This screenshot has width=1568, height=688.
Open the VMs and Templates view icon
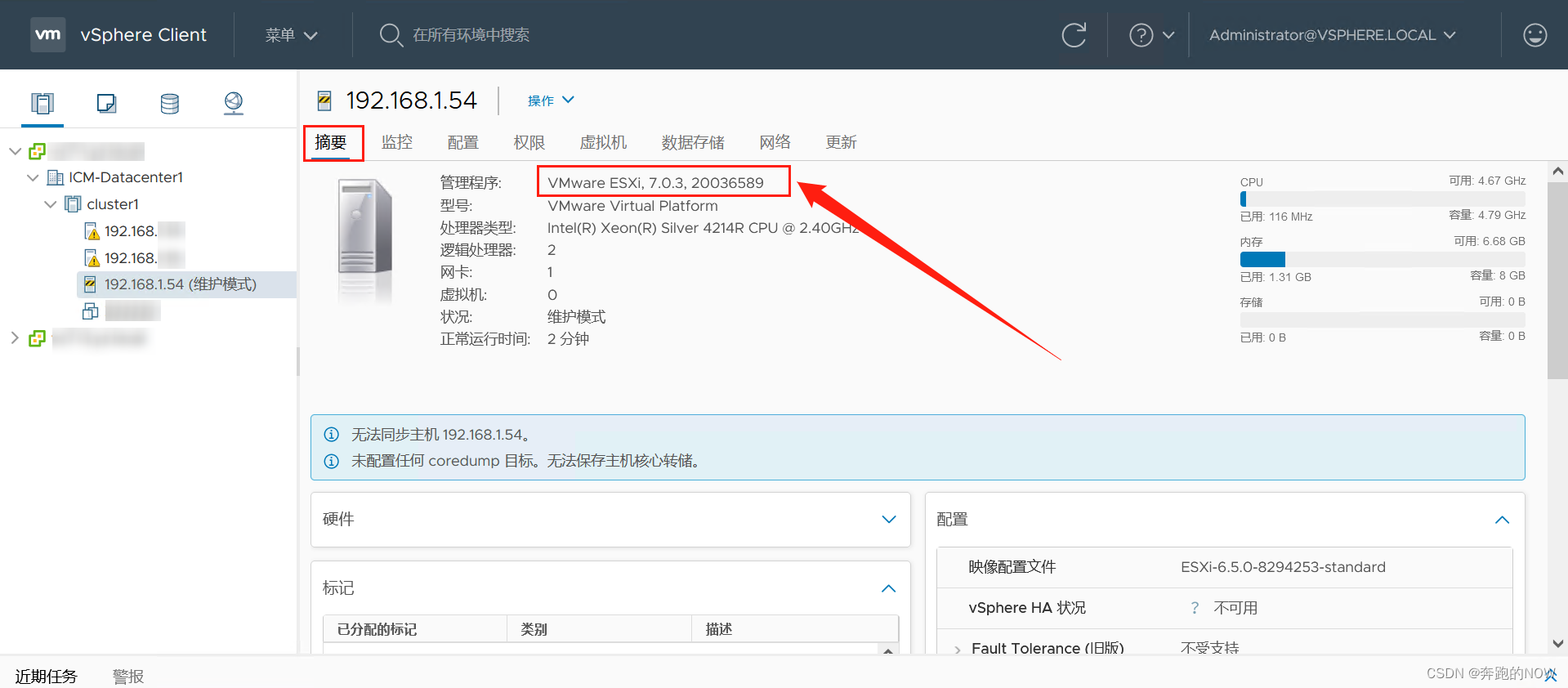click(x=106, y=103)
